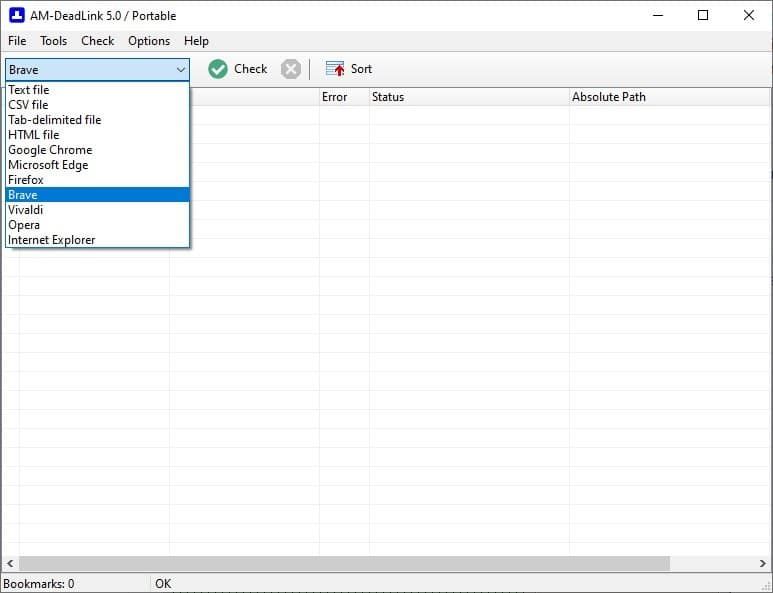Open the Options menu
Image resolution: width=773 pixels, height=593 pixels.
coord(149,41)
